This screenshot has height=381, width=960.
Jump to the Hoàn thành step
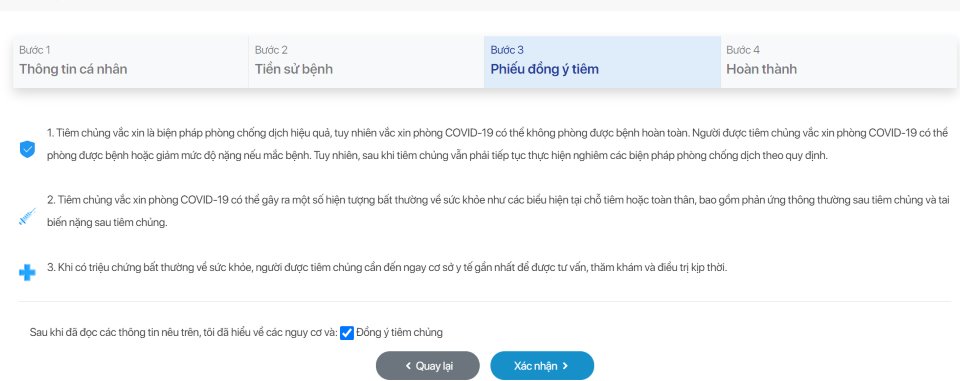click(x=839, y=61)
